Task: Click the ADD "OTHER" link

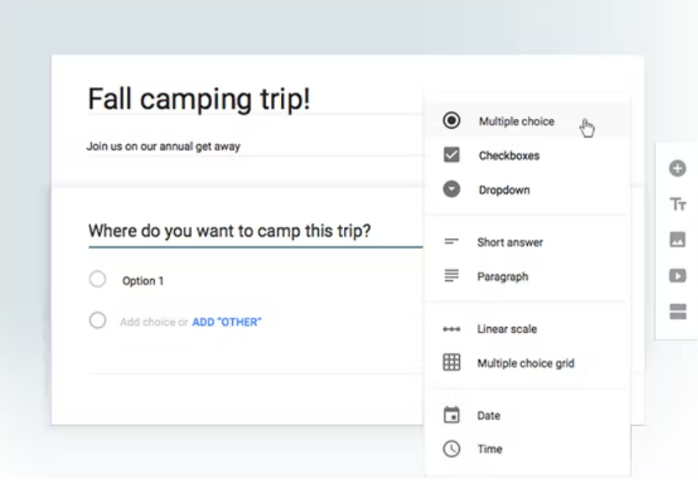Action: pyautogui.click(x=227, y=322)
